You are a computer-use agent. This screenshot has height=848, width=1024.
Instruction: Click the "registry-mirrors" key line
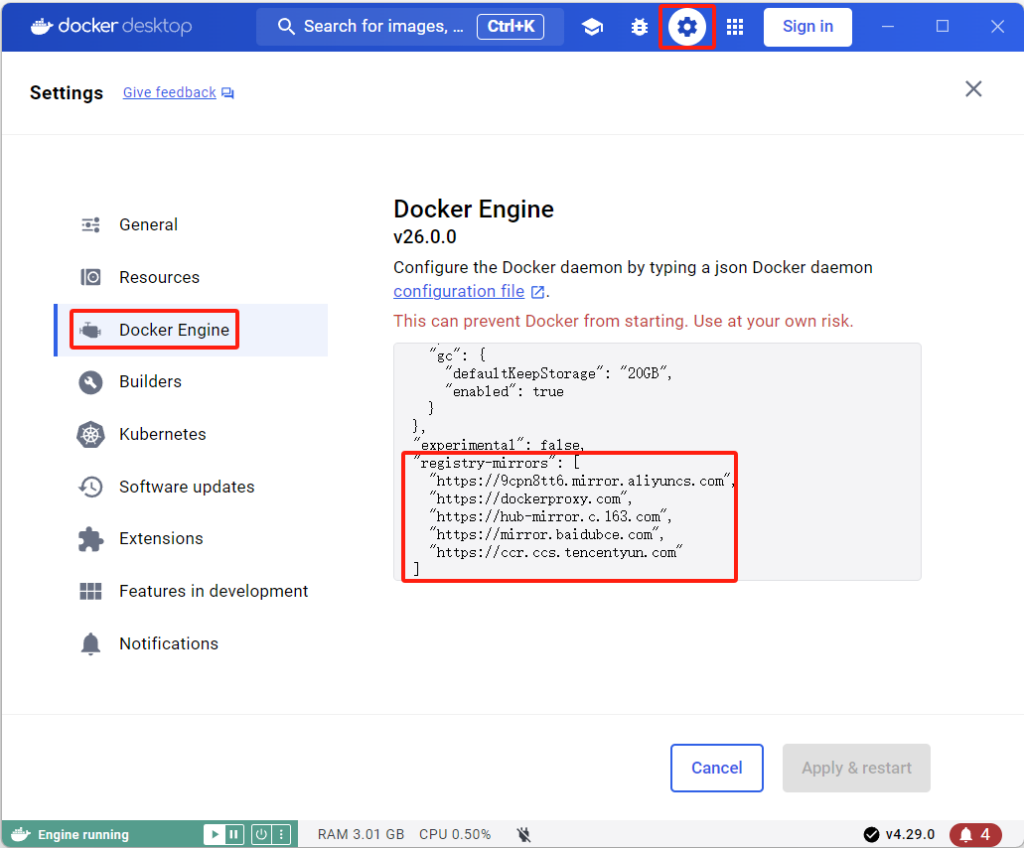click(496, 463)
